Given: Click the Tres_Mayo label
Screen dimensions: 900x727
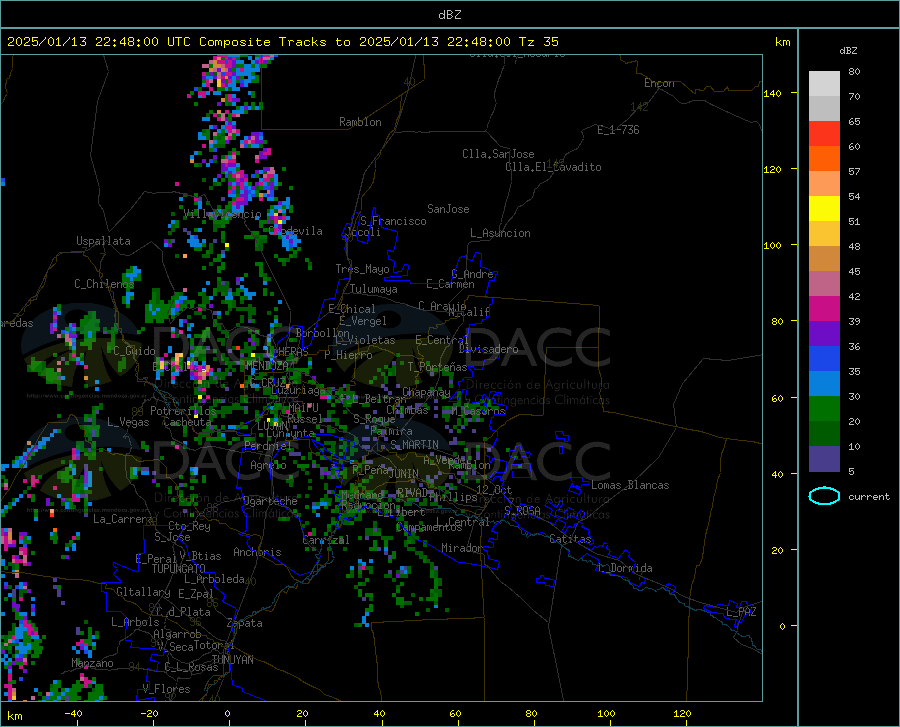Looking at the screenshot, I should pyautogui.click(x=362, y=269).
